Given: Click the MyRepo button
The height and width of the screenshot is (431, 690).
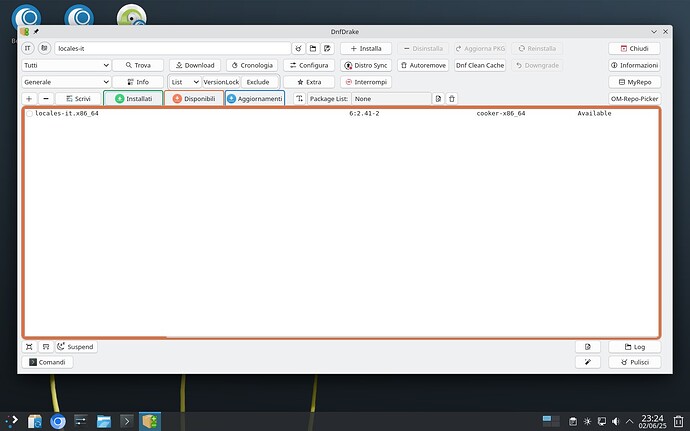Looking at the screenshot, I should [634, 82].
